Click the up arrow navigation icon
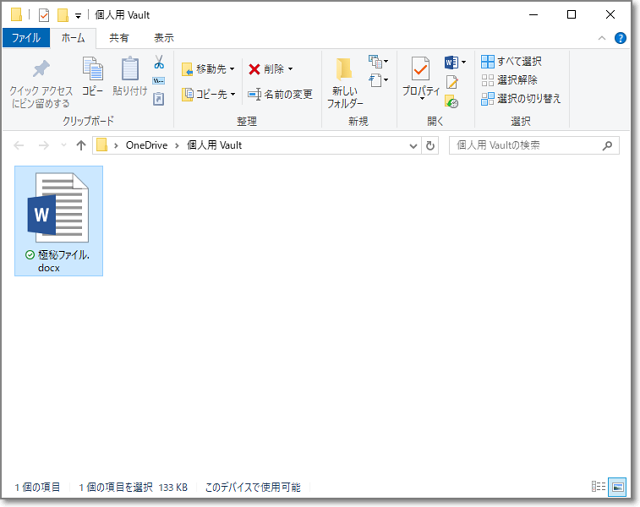Image resolution: width=640 pixels, height=507 pixels. (81, 145)
